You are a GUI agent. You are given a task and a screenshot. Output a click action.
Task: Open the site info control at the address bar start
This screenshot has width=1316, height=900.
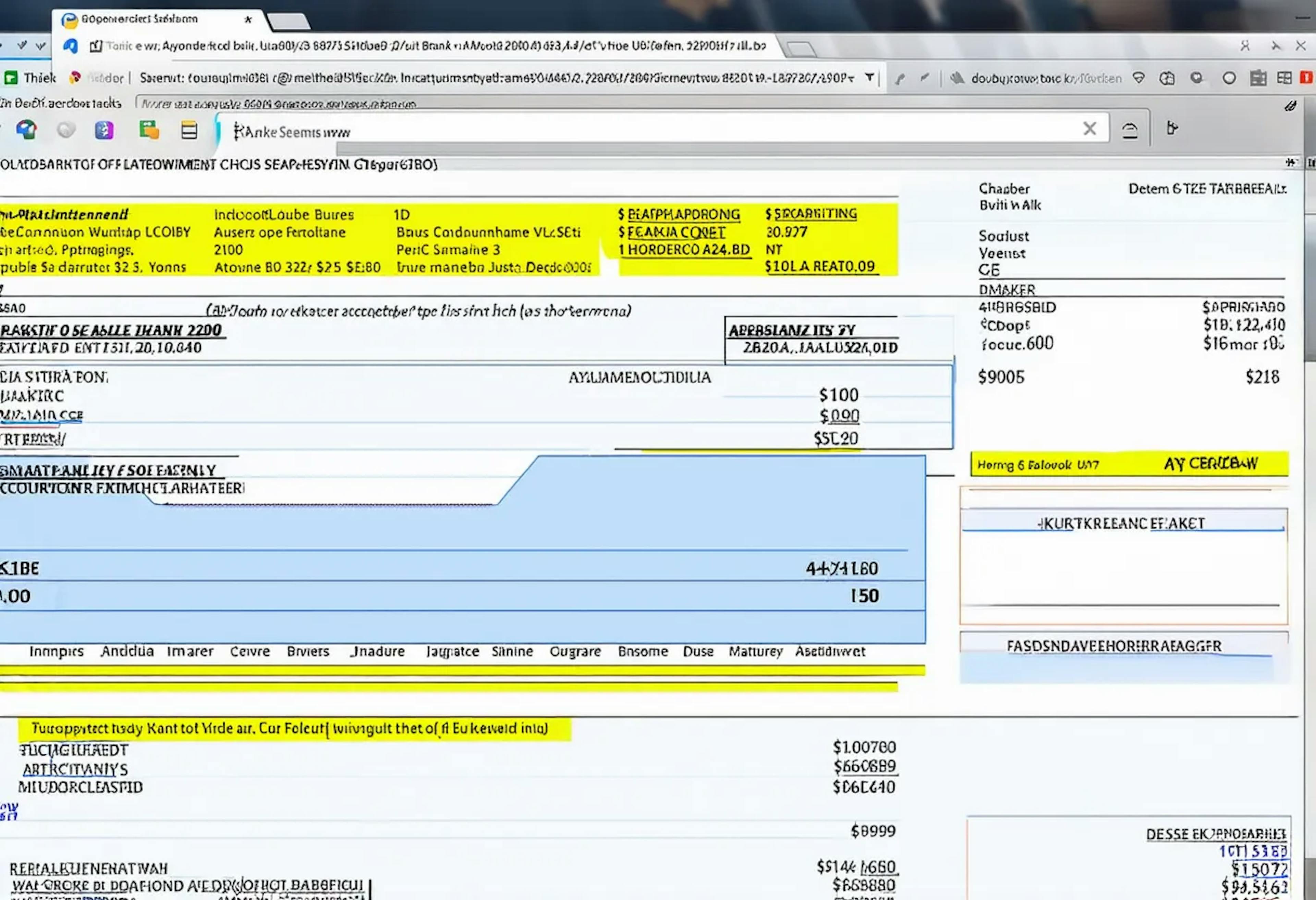(x=96, y=46)
